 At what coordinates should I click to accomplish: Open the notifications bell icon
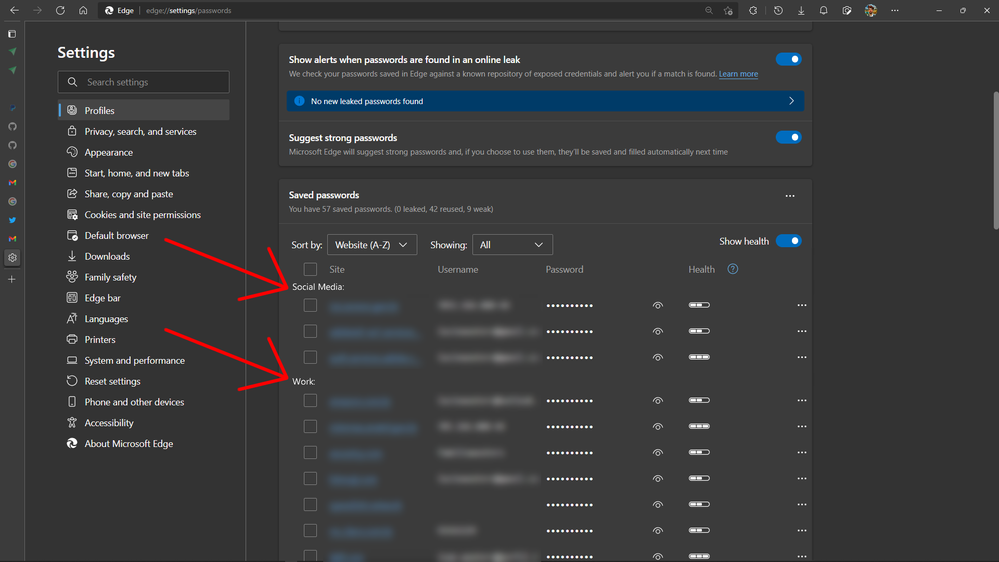(824, 10)
